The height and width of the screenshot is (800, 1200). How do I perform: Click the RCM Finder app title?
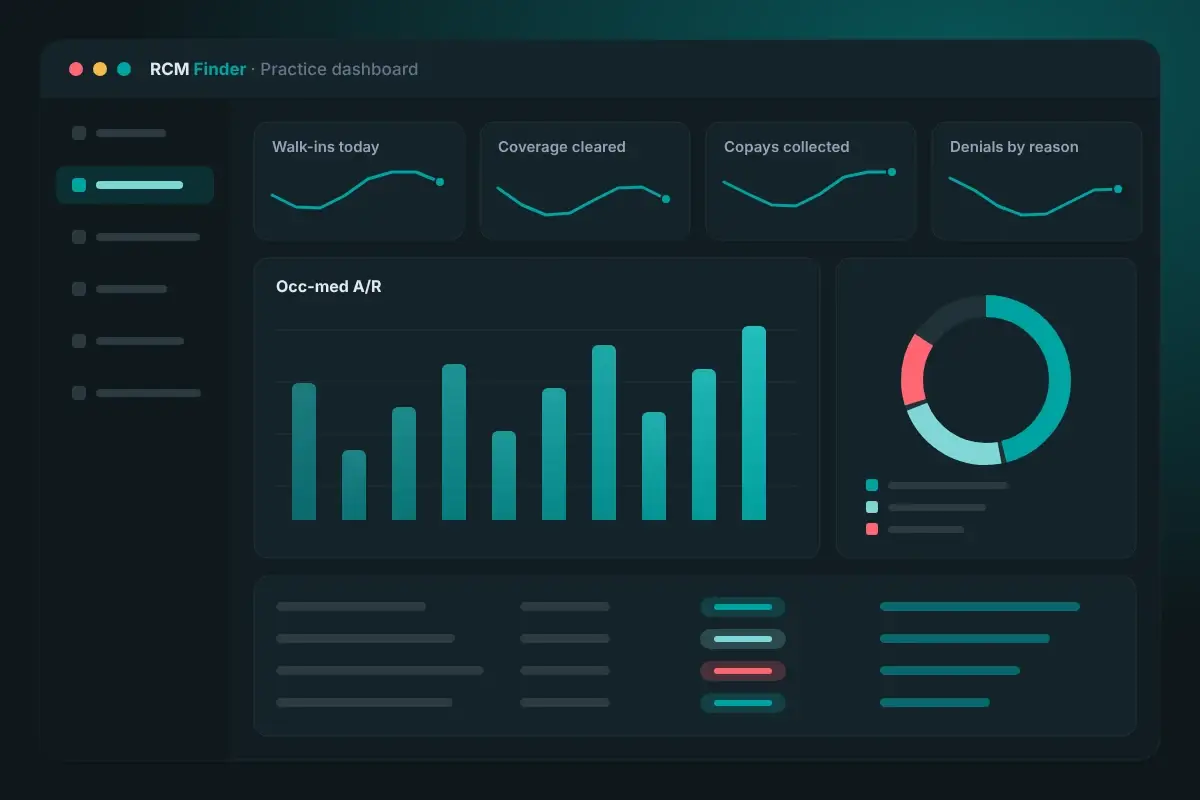click(198, 69)
